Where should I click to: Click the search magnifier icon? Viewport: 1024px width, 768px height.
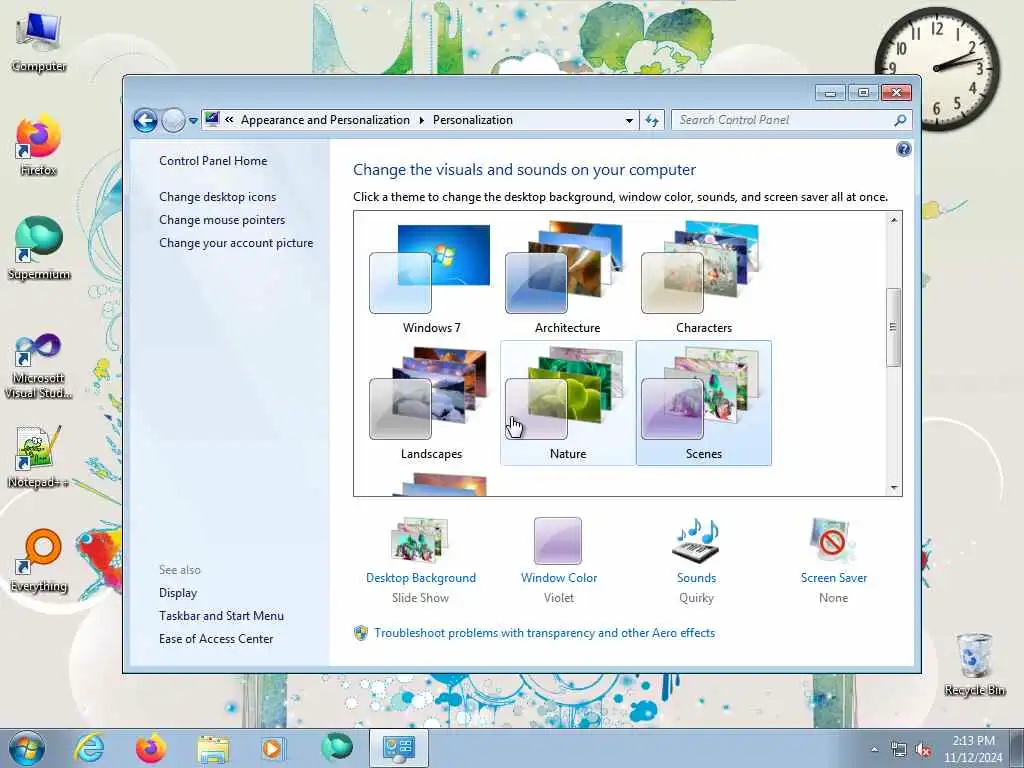[900, 120]
